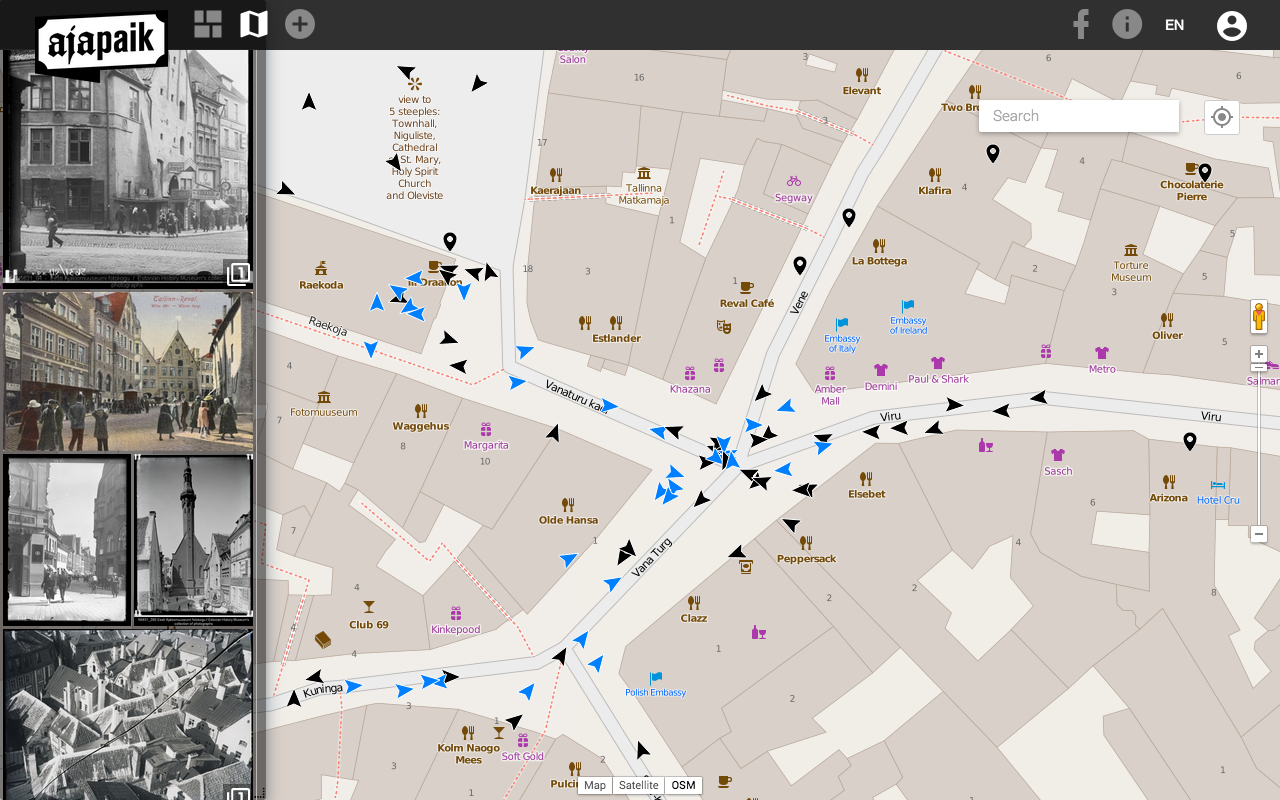Click the Search input field
Viewport: 1280px width, 800px height.
(x=1079, y=116)
